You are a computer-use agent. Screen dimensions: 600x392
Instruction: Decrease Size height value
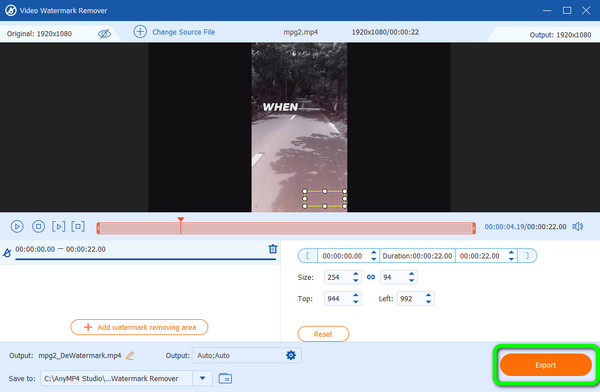coord(411,281)
